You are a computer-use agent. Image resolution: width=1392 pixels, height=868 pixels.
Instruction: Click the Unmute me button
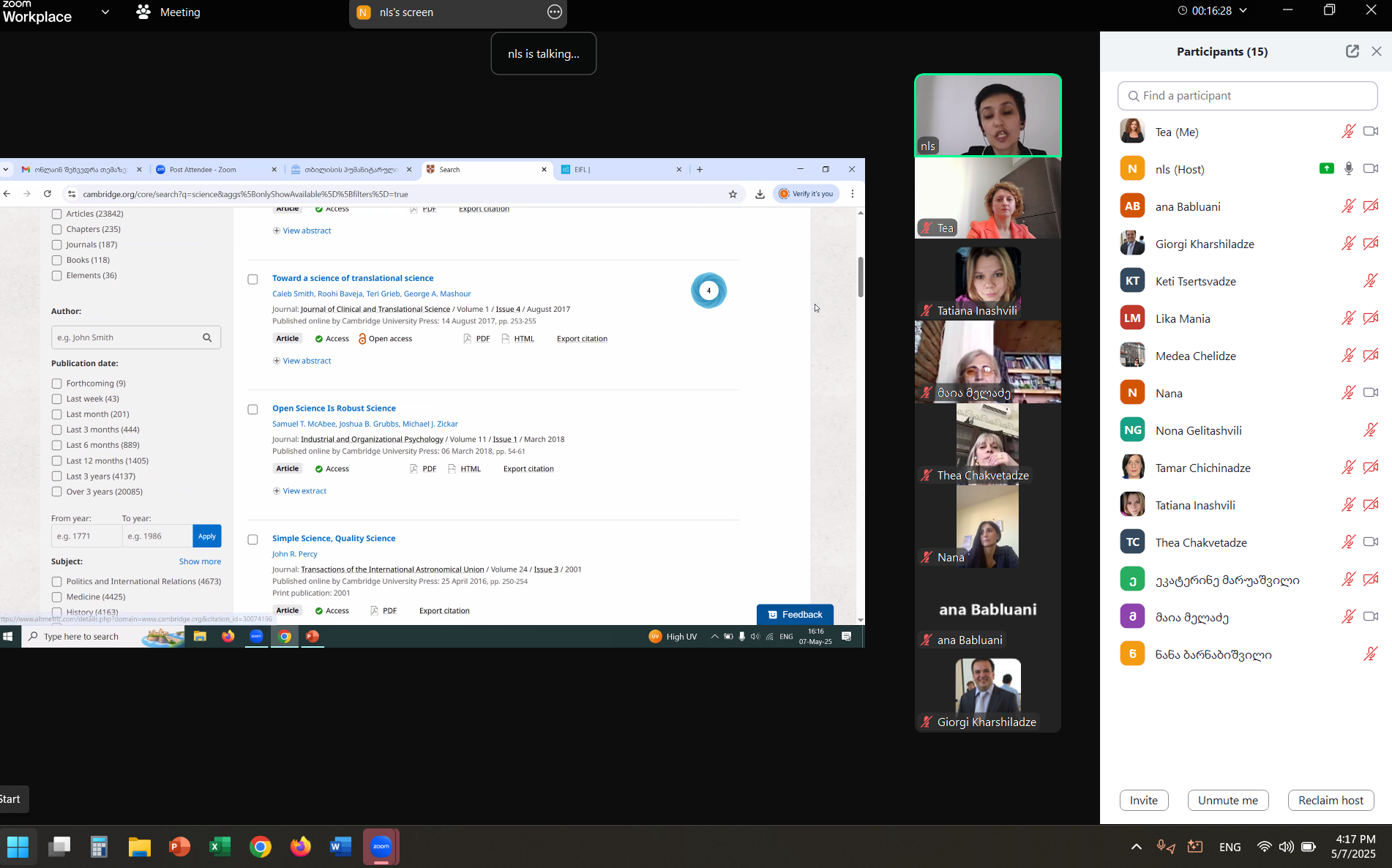[1228, 800]
